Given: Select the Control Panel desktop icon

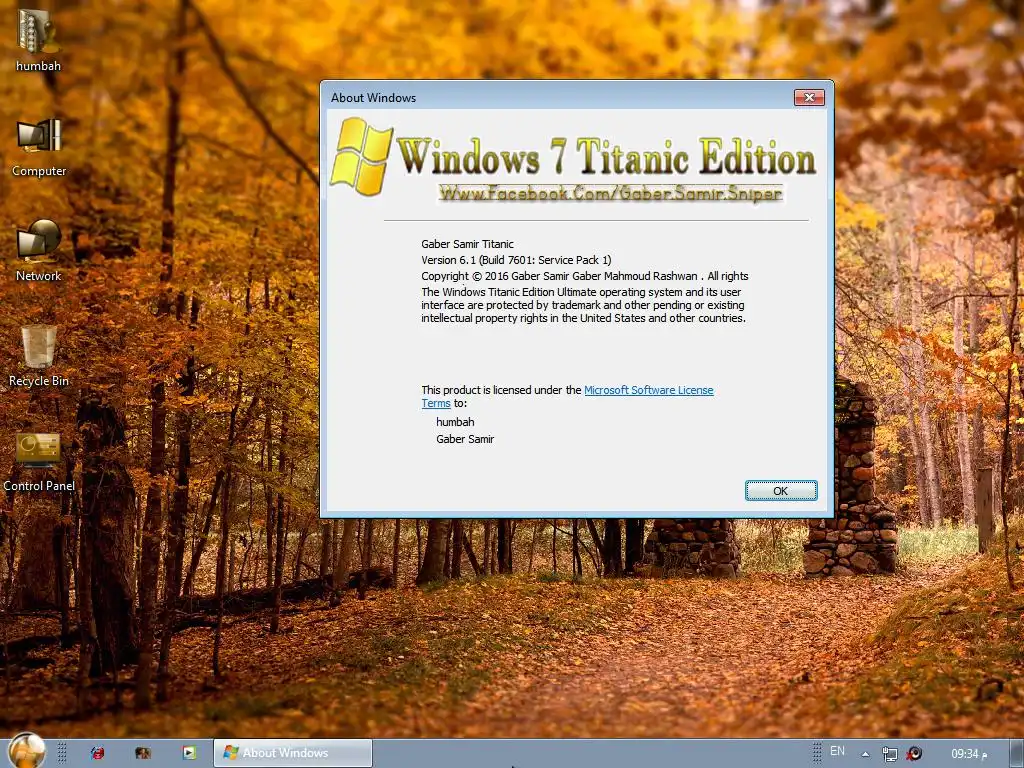Looking at the screenshot, I should [x=39, y=461].
